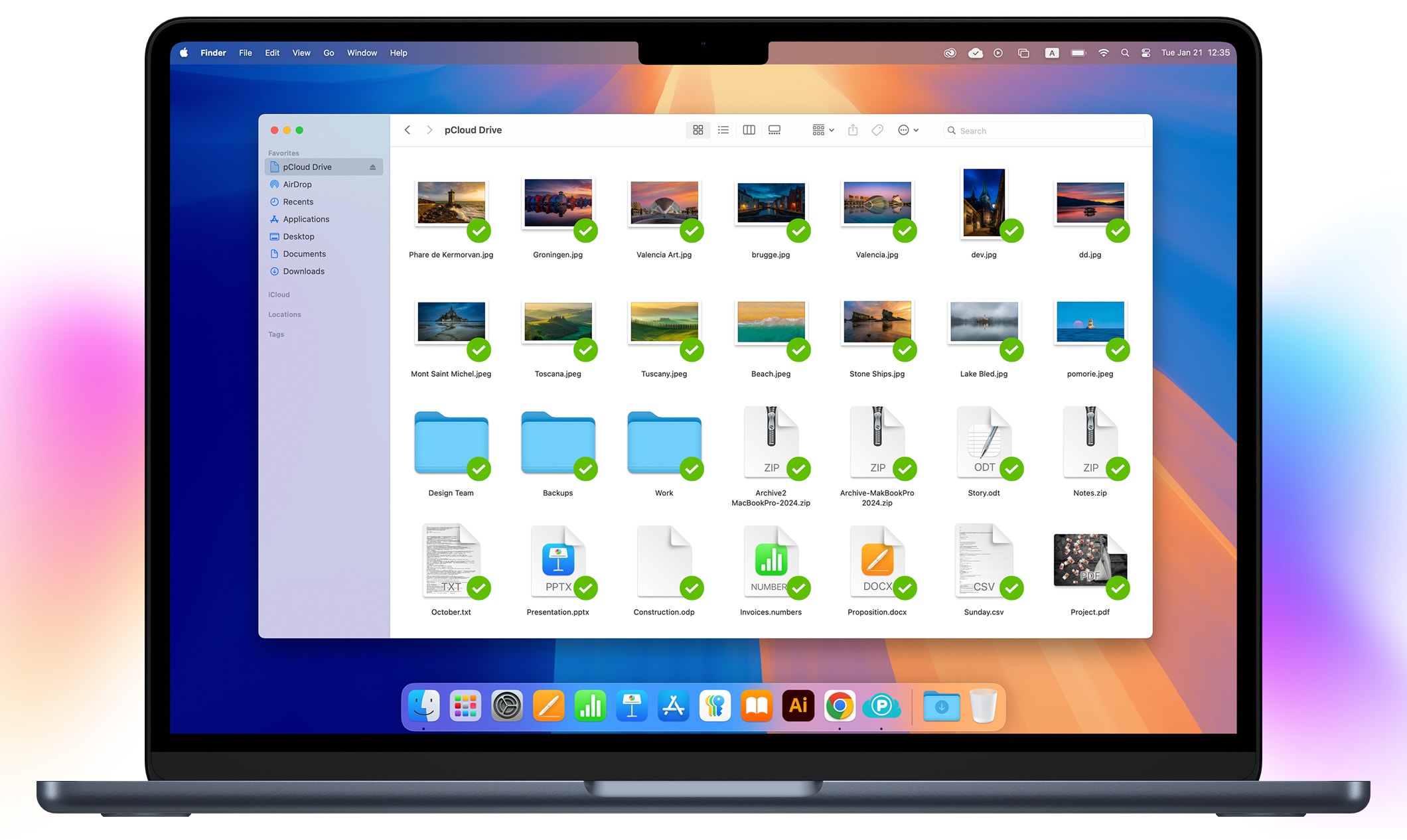Viewport: 1407px width, 840px height.
Task: Open the Go menu in the menu bar
Action: (329, 52)
